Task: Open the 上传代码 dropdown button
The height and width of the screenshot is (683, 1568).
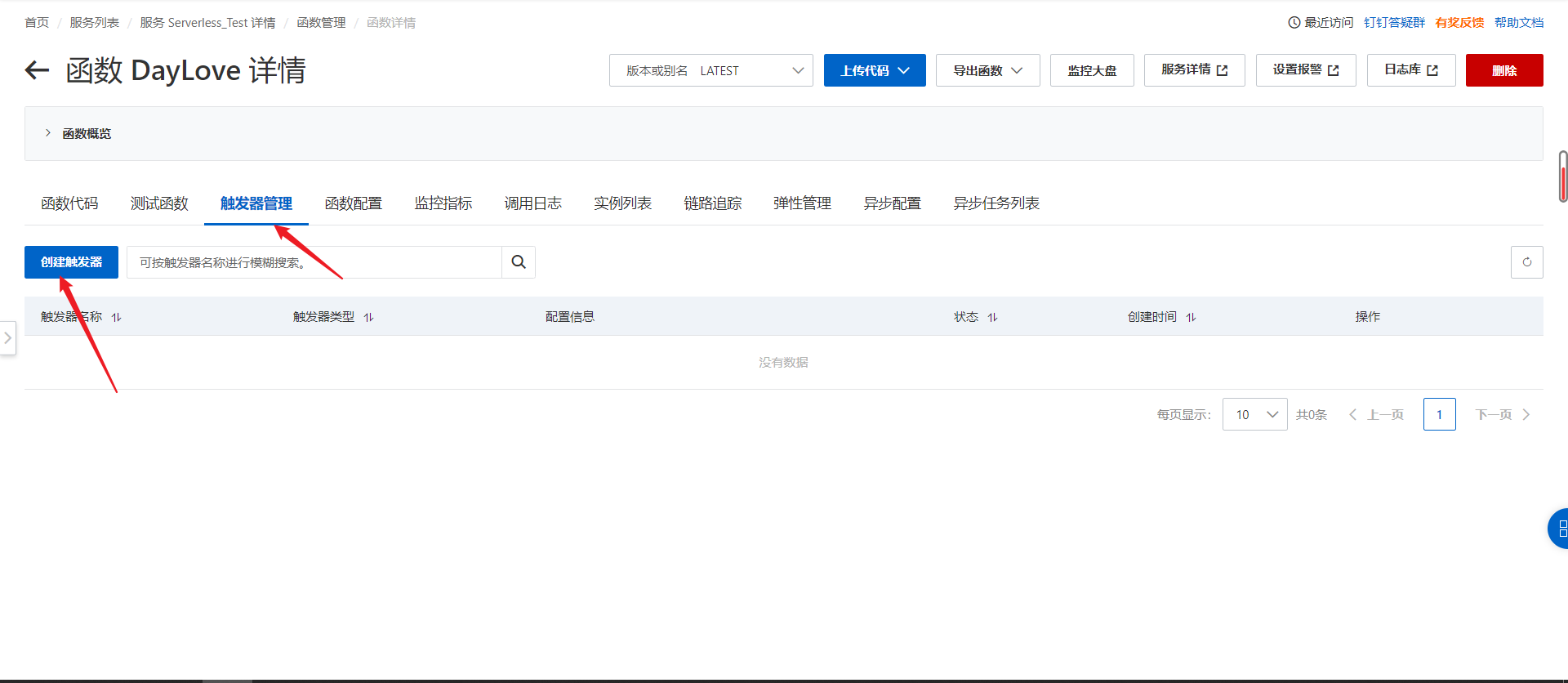Action: click(x=875, y=70)
